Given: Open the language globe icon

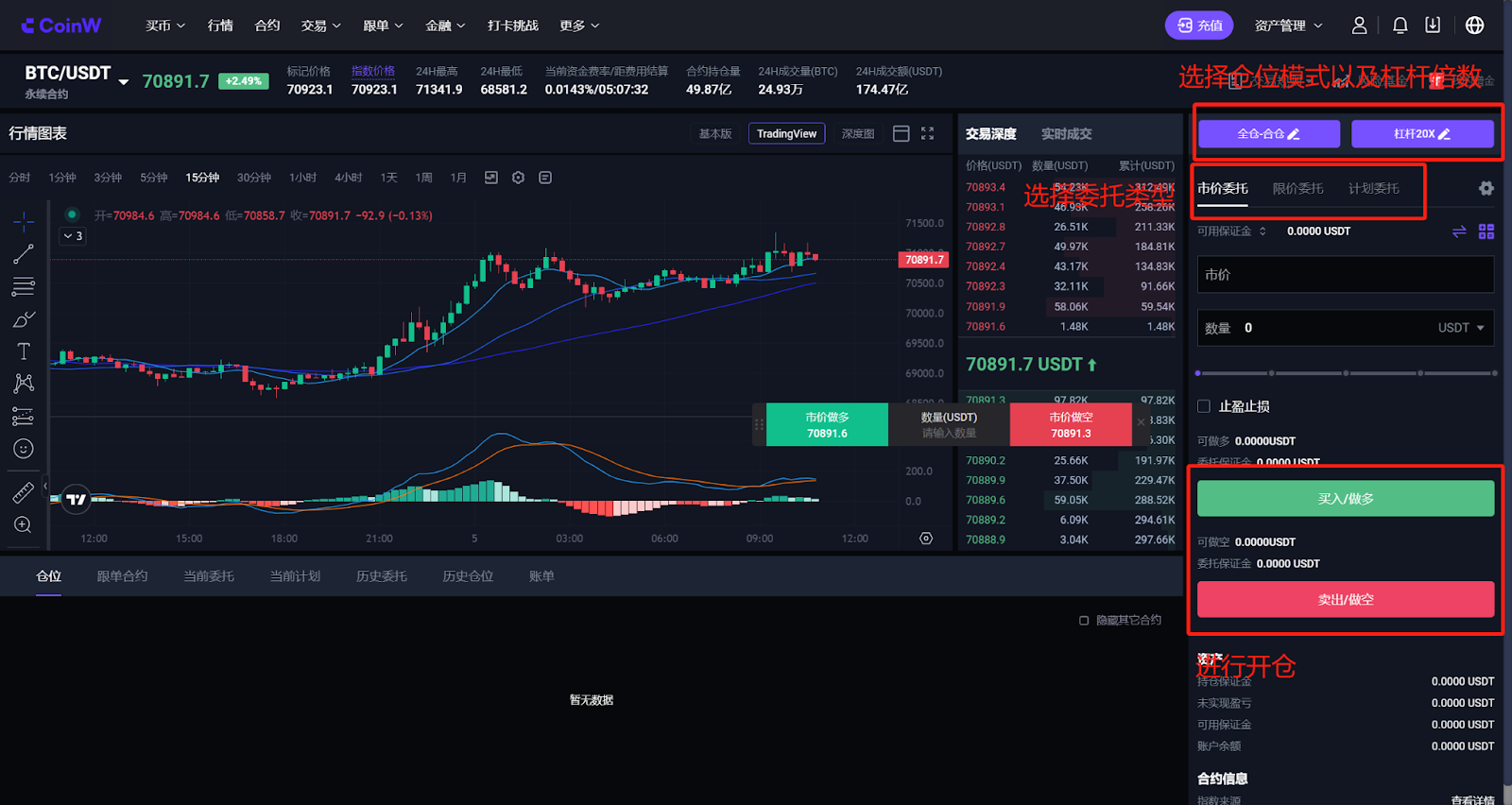Looking at the screenshot, I should [x=1474, y=26].
